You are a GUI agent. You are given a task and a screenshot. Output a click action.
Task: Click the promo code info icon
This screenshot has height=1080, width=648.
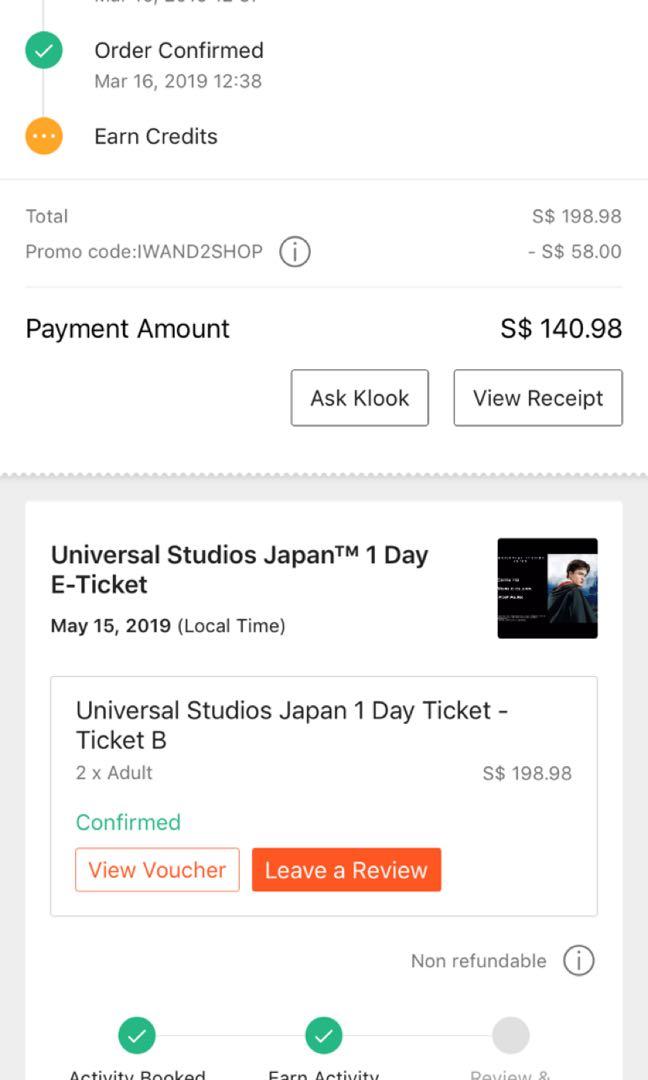pos(294,252)
